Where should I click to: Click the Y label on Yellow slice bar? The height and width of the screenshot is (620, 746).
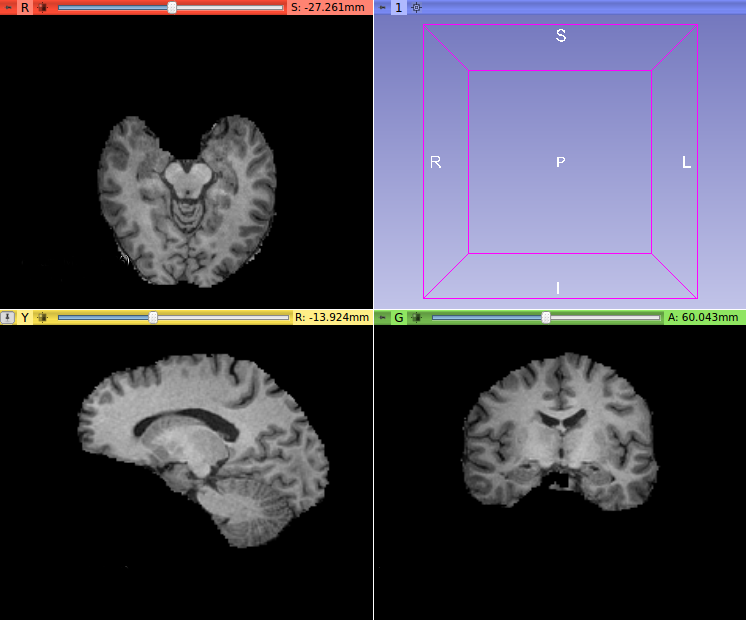25,317
